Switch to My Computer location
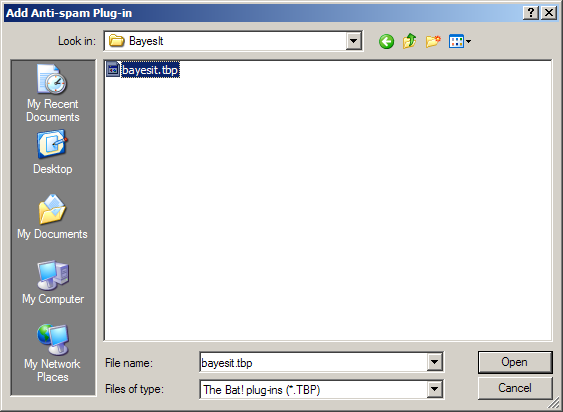 point(53,283)
